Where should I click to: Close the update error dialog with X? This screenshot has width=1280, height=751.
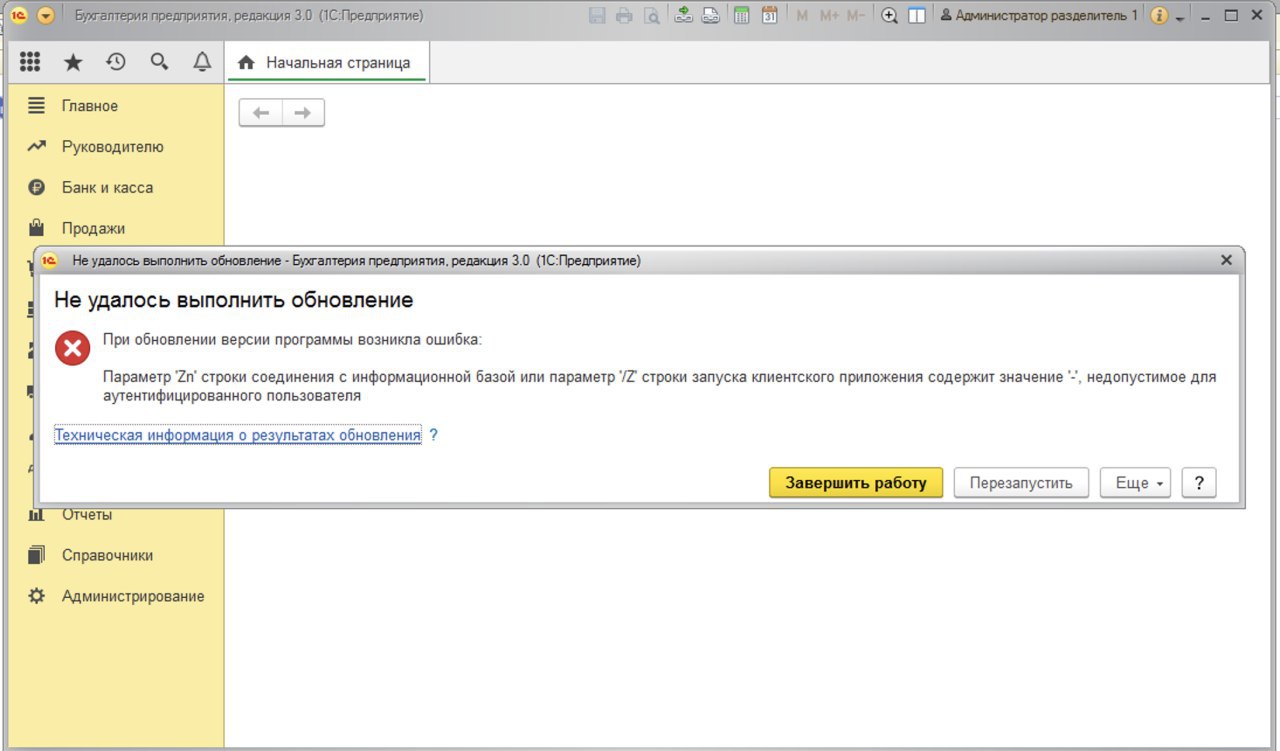[x=1226, y=260]
